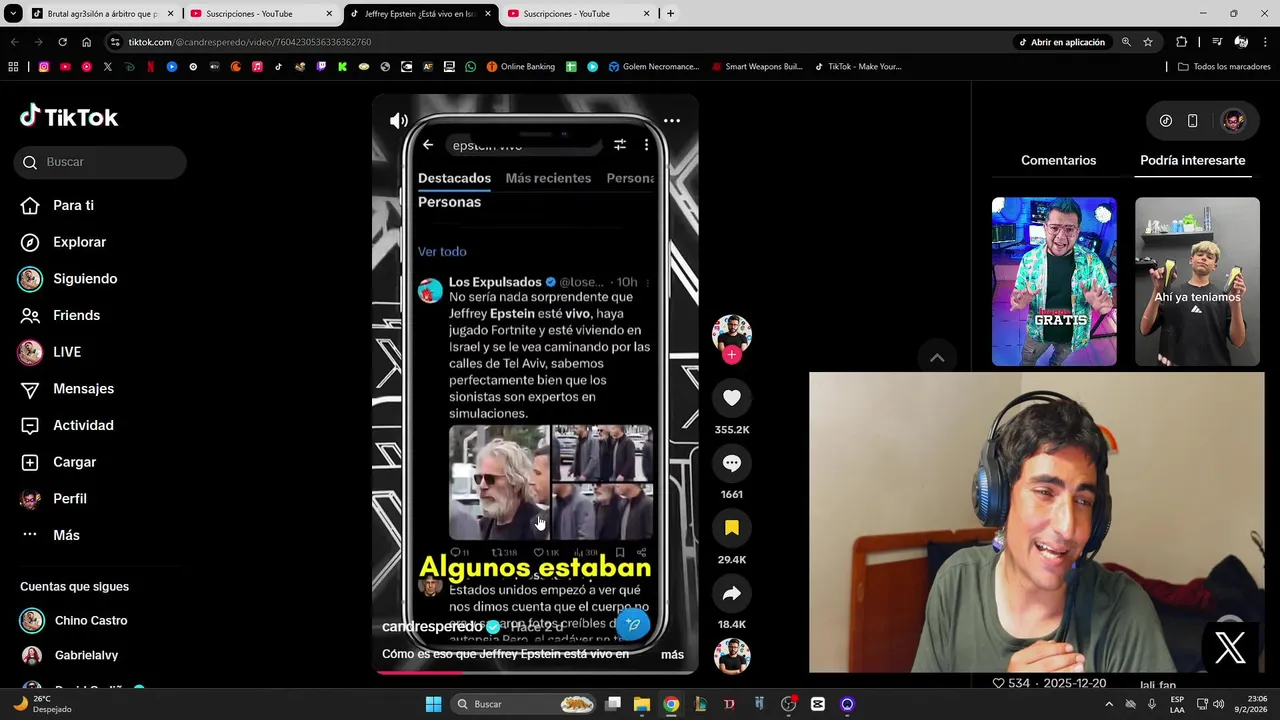This screenshot has height=720, width=1280.
Task: Open the profile avatar at top right
Action: 1234,120
